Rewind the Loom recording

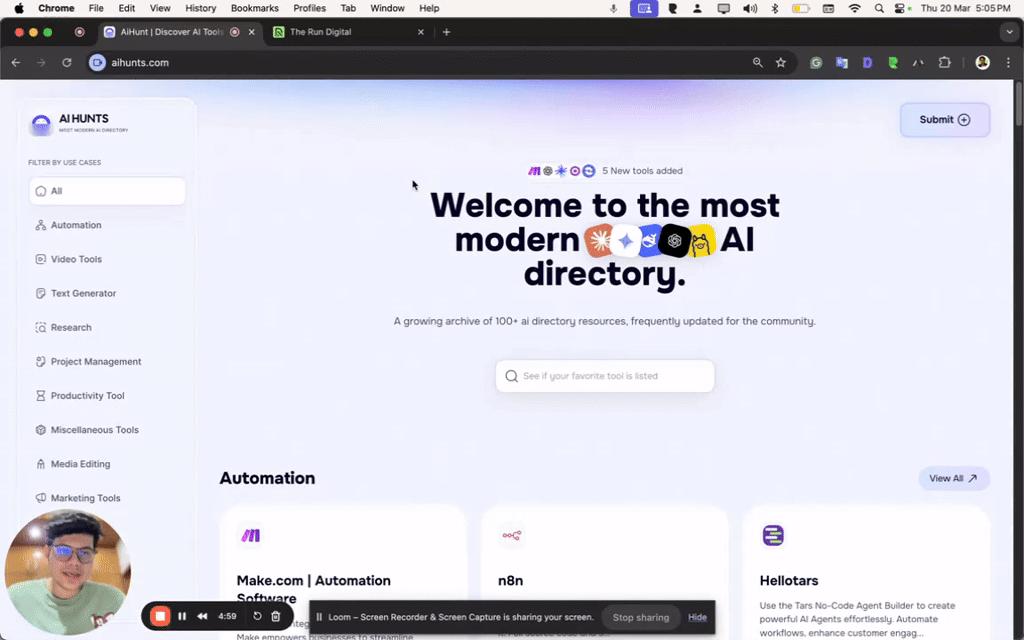202,616
